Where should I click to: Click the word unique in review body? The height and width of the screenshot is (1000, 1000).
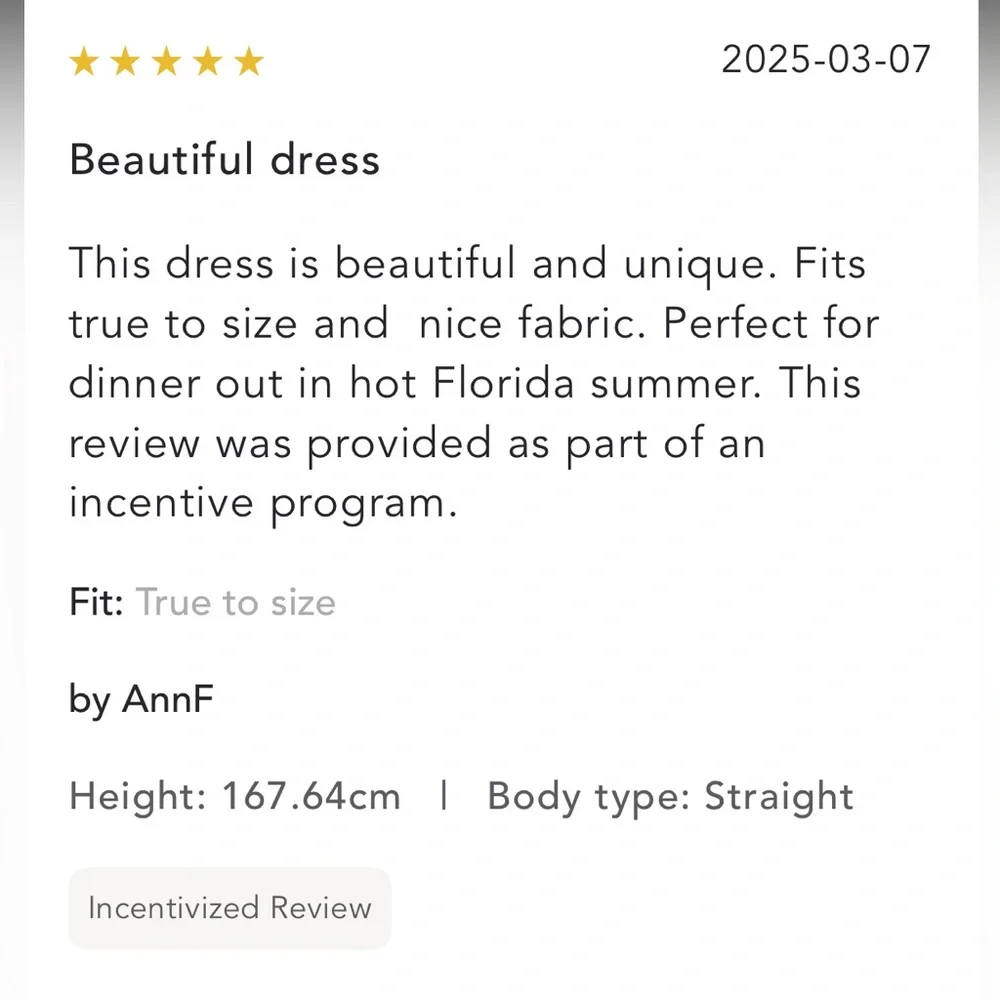700,265
